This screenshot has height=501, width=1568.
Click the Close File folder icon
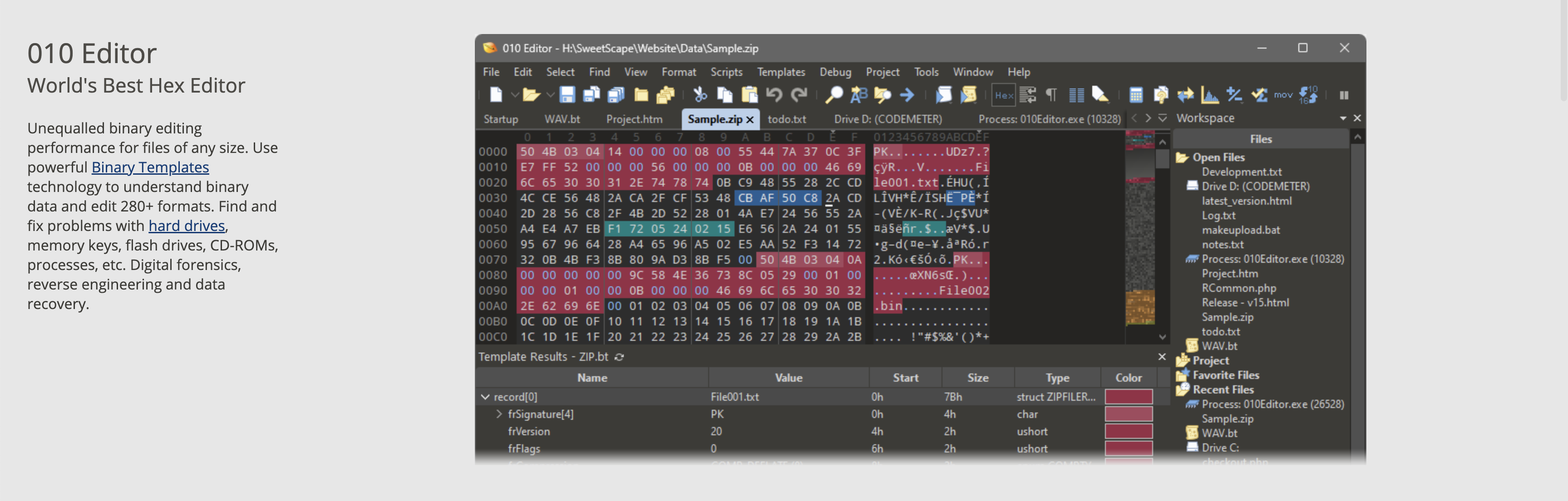click(x=641, y=95)
